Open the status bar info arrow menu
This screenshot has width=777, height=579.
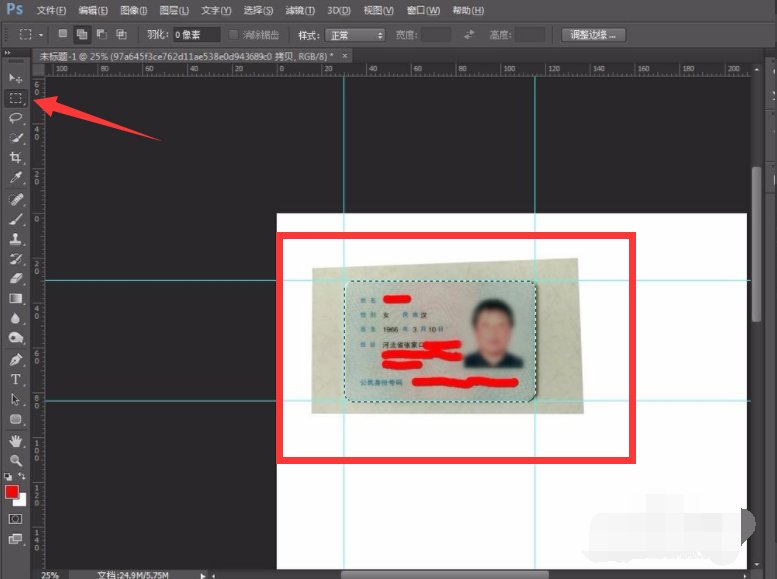[205, 575]
